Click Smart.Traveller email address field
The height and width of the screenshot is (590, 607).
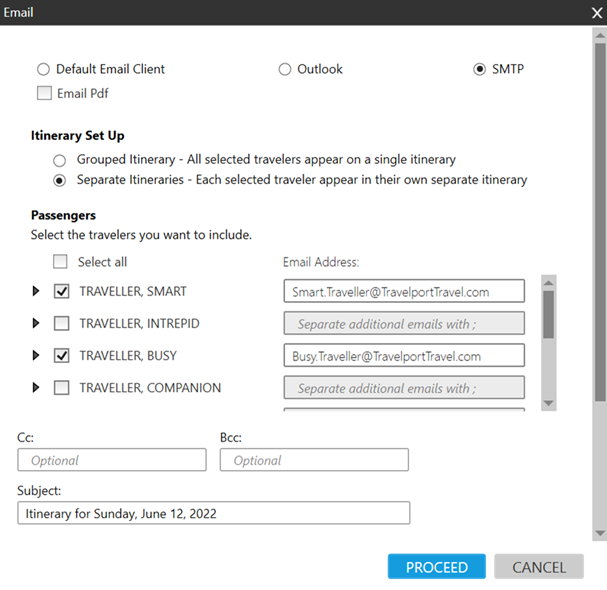click(404, 292)
